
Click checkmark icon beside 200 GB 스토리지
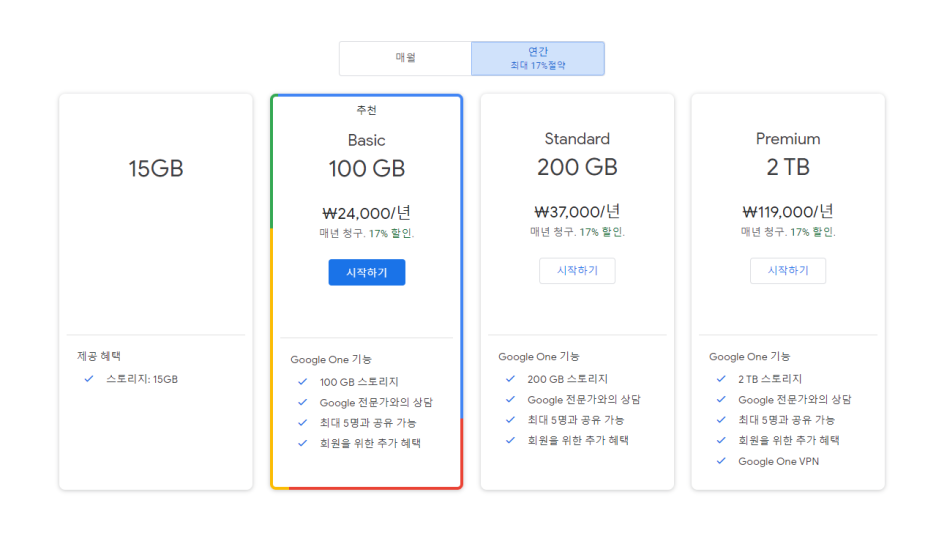click(510, 378)
